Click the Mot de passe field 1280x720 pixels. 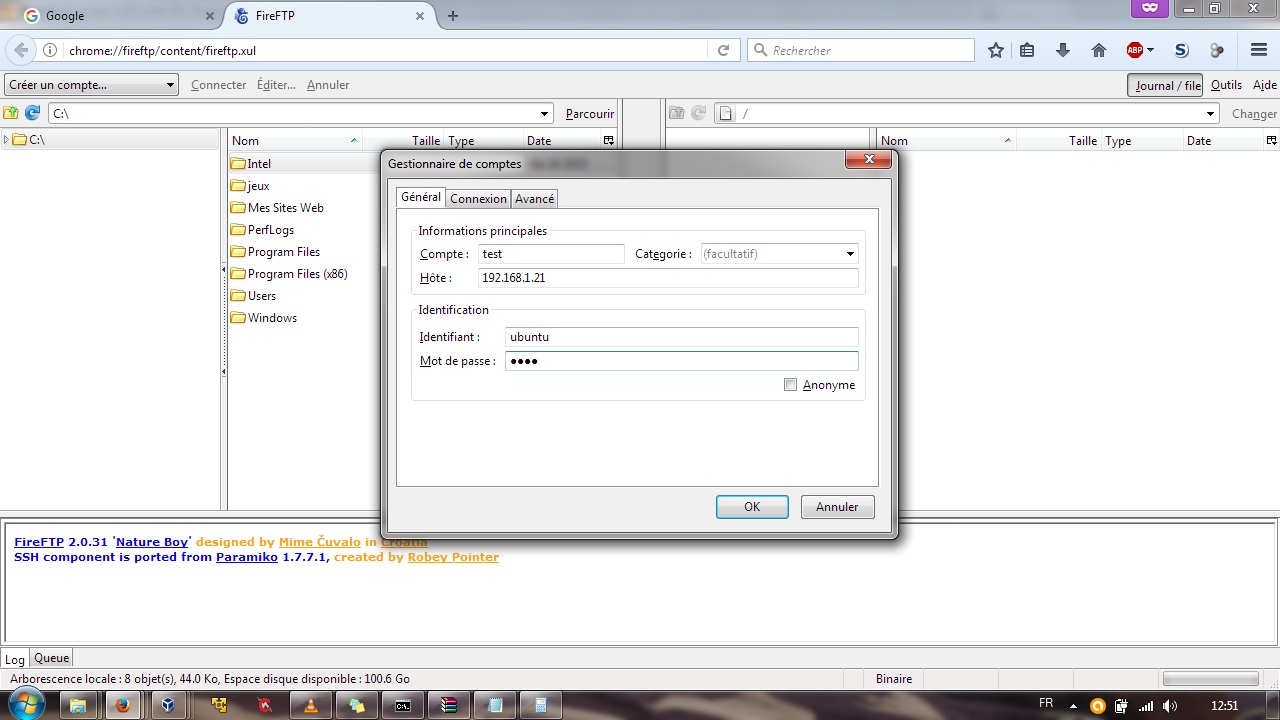tap(681, 361)
